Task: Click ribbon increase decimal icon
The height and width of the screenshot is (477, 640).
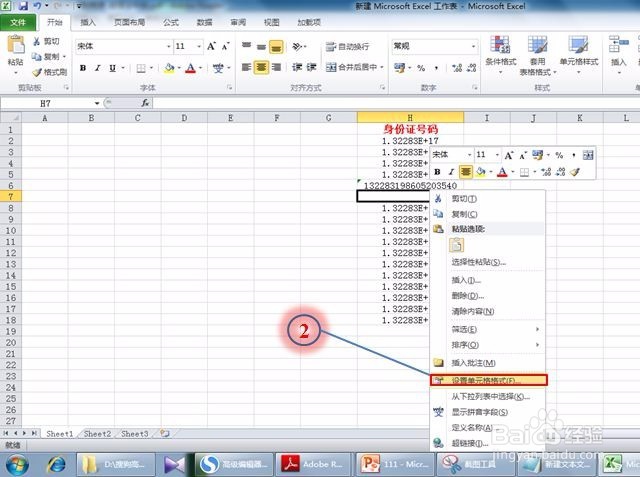Action: (x=457, y=68)
